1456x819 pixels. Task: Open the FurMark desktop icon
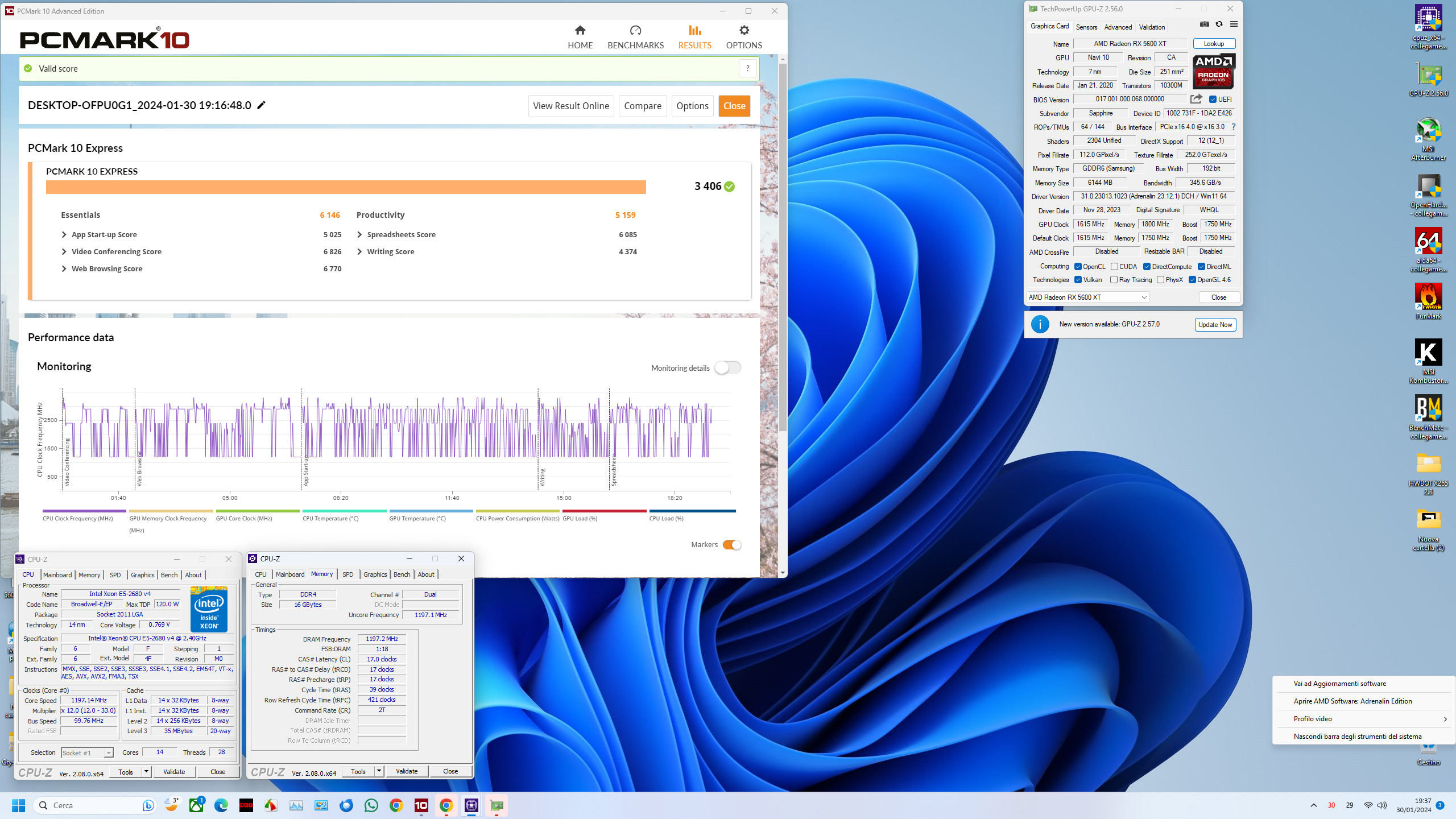(1428, 301)
